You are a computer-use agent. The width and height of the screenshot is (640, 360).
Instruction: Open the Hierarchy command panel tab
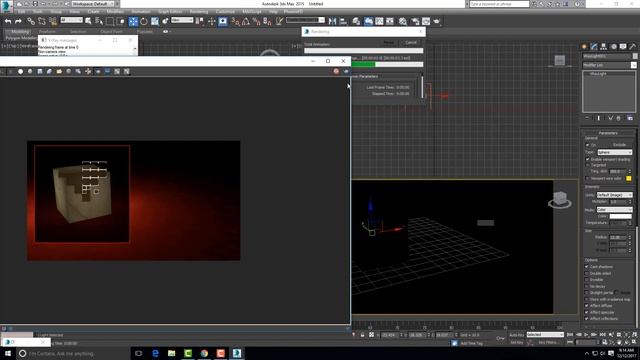(x=604, y=47)
